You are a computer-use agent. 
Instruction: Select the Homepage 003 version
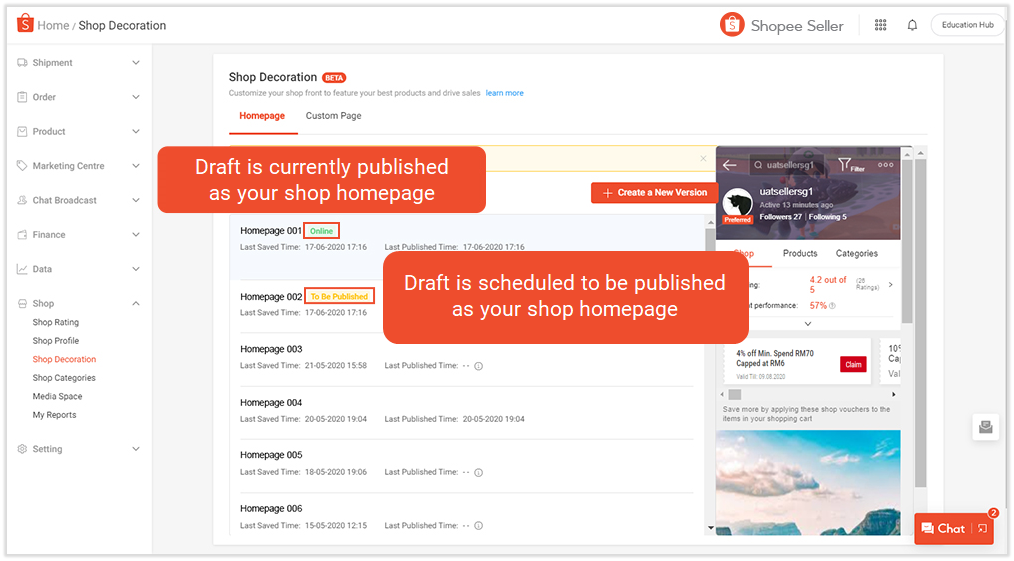(467, 357)
